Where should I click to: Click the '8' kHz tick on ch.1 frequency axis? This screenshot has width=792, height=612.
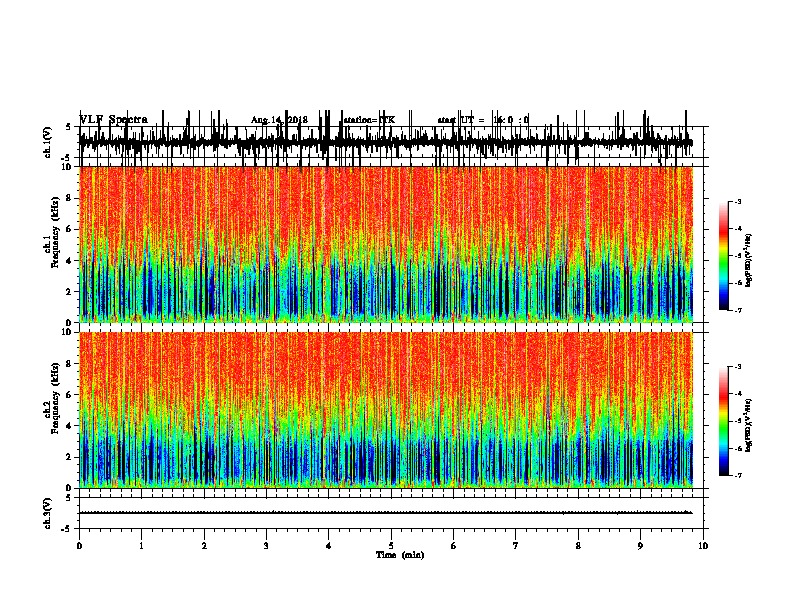69,198
